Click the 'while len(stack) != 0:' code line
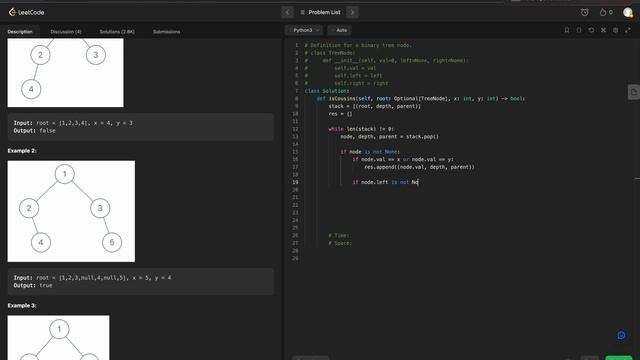The height and width of the screenshot is (360, 640). (361, 129)
